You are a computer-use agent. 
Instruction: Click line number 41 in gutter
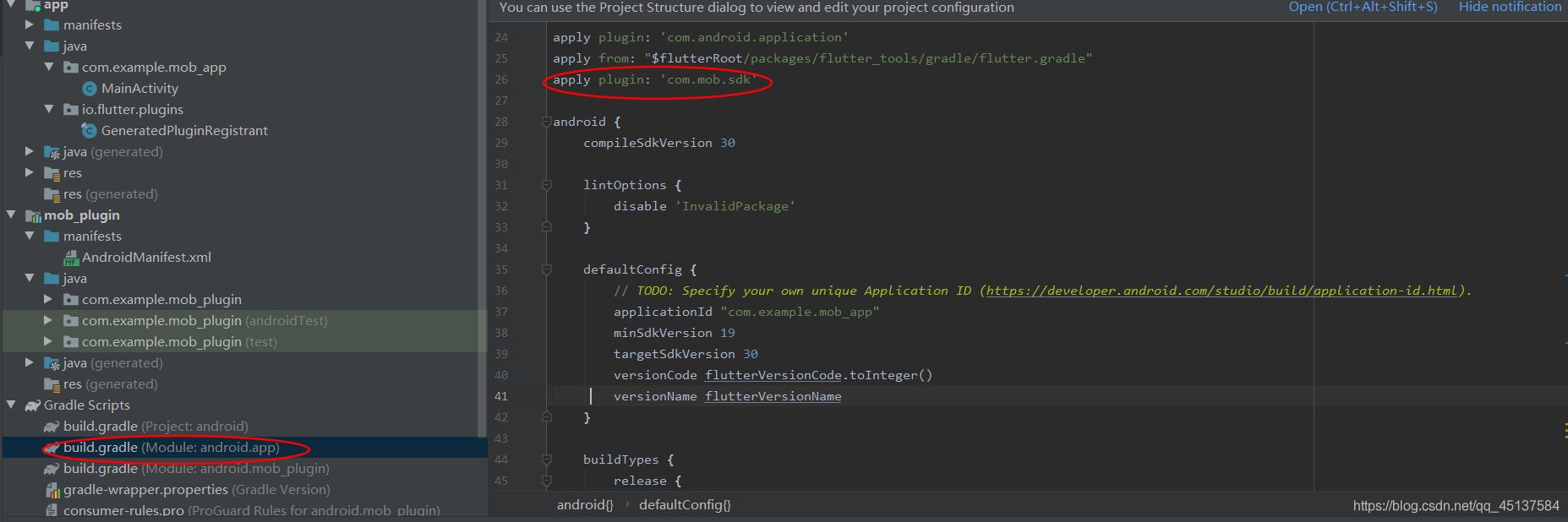tap(501, 396)
